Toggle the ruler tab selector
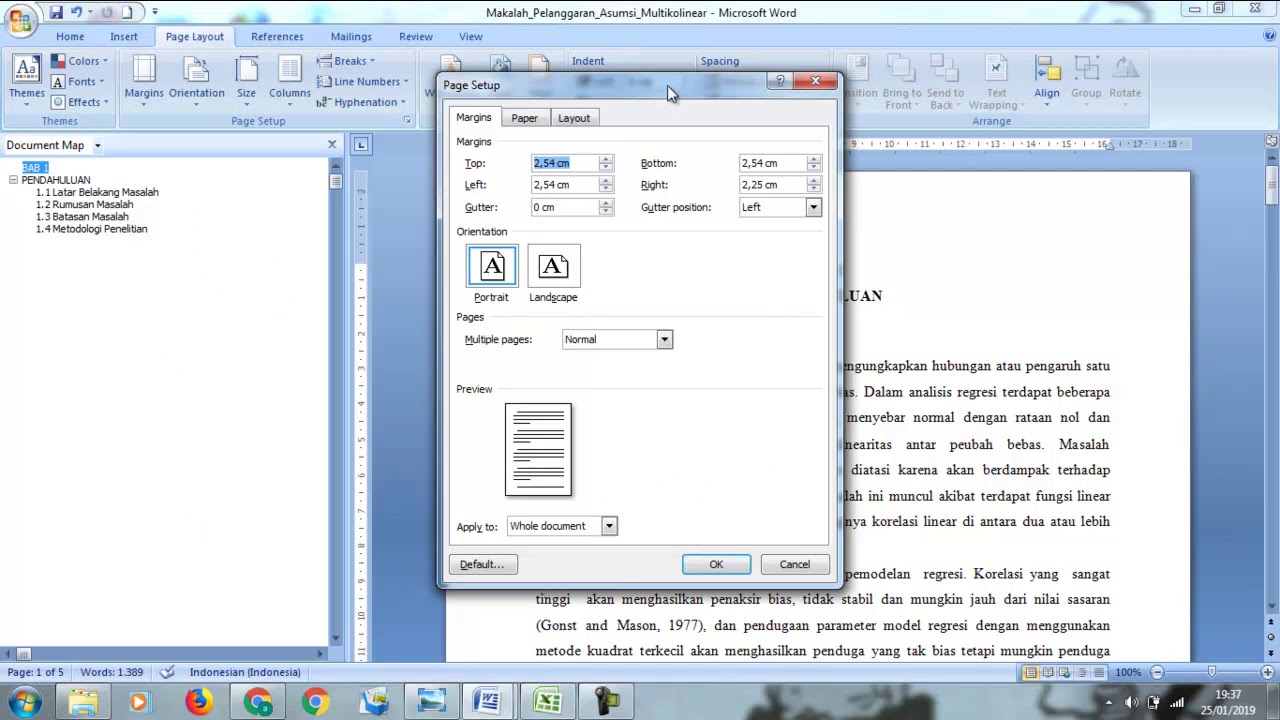 361,145
